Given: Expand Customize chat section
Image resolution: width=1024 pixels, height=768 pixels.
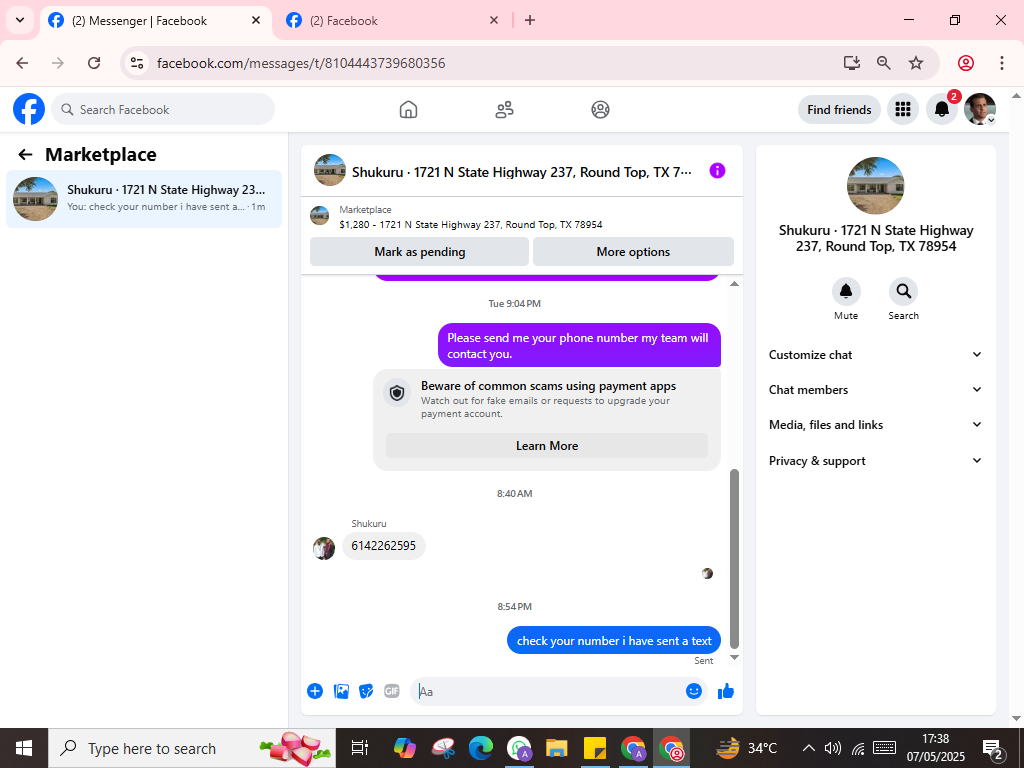Looking at the screenshot, I should click(876, 355).
